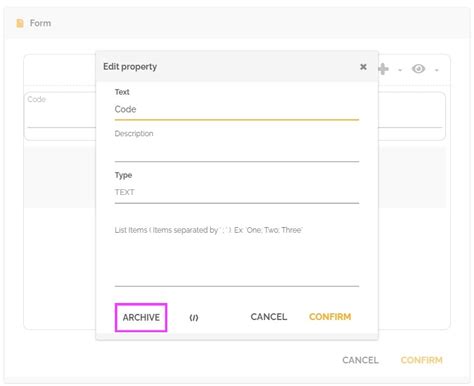This screenshot has width=474, height=386.
Task: Click the plus add icon in Form
Action: pyautogui.click(x=383, y=69)
